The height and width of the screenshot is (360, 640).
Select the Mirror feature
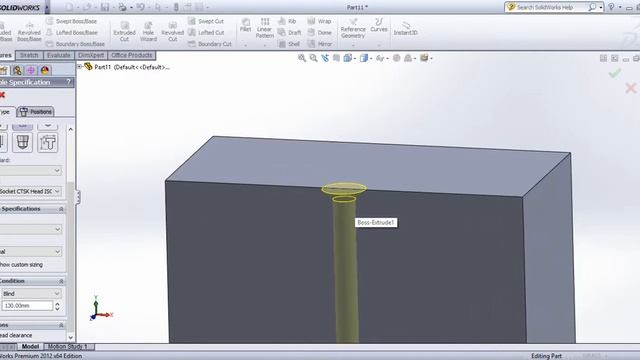pyautogui.click(x=320, y=44)
